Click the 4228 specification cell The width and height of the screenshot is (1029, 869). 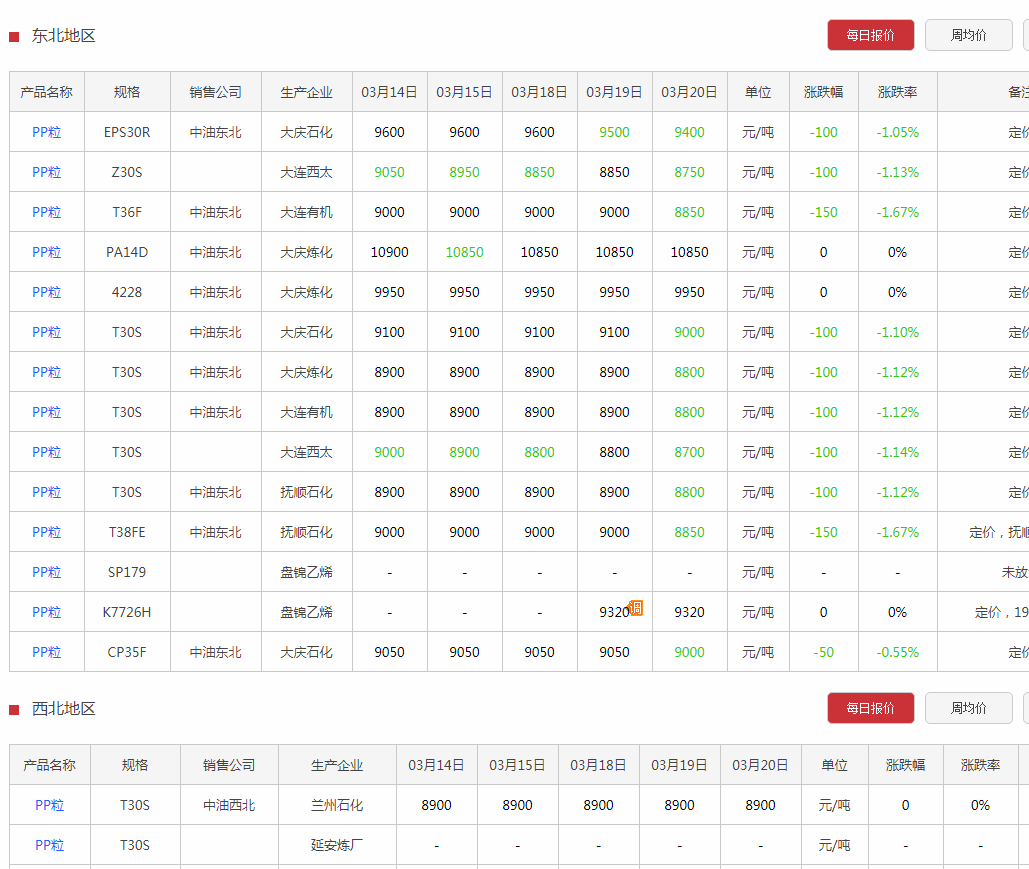(x=127, y=292)
